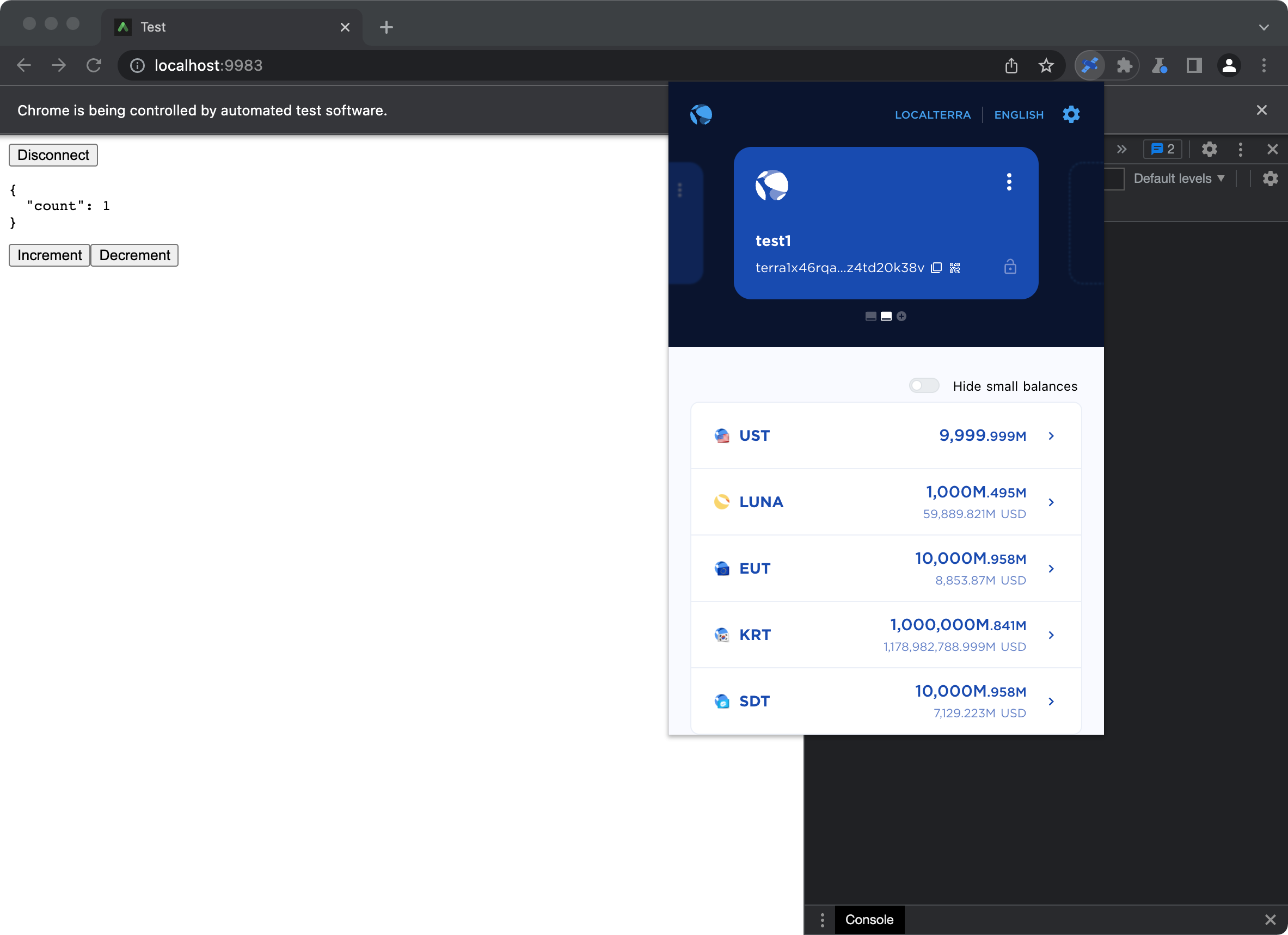
Task: Add new wallet with plus indicator
Action: click(x=901, y=316)
